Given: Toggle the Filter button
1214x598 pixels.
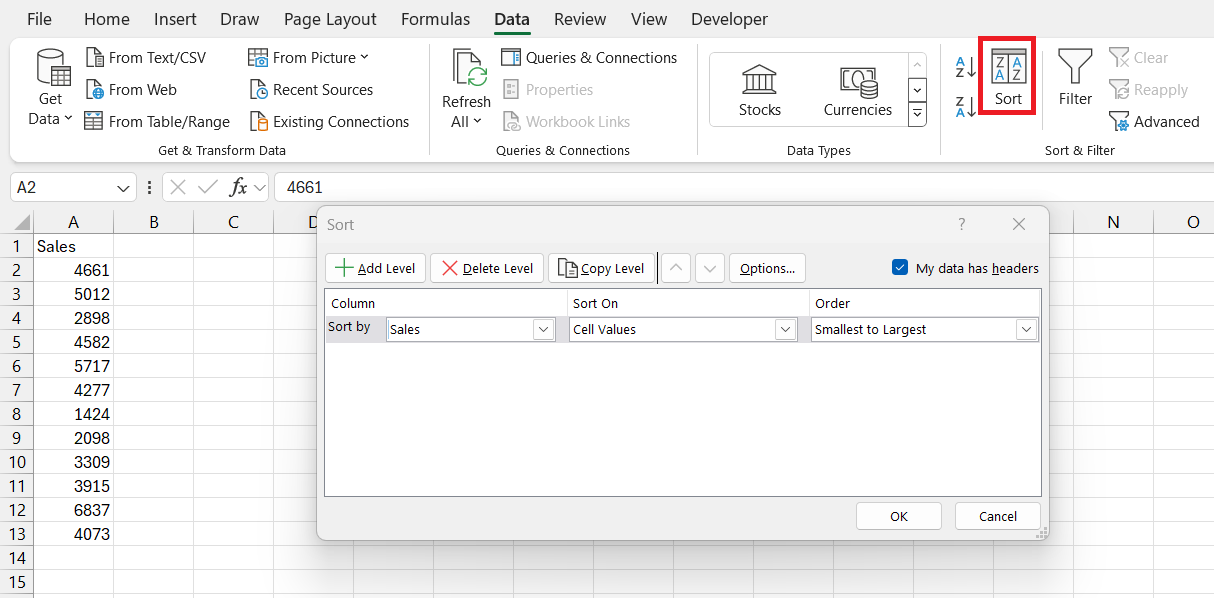Looking at the screenshot, I should (1075, 78).
